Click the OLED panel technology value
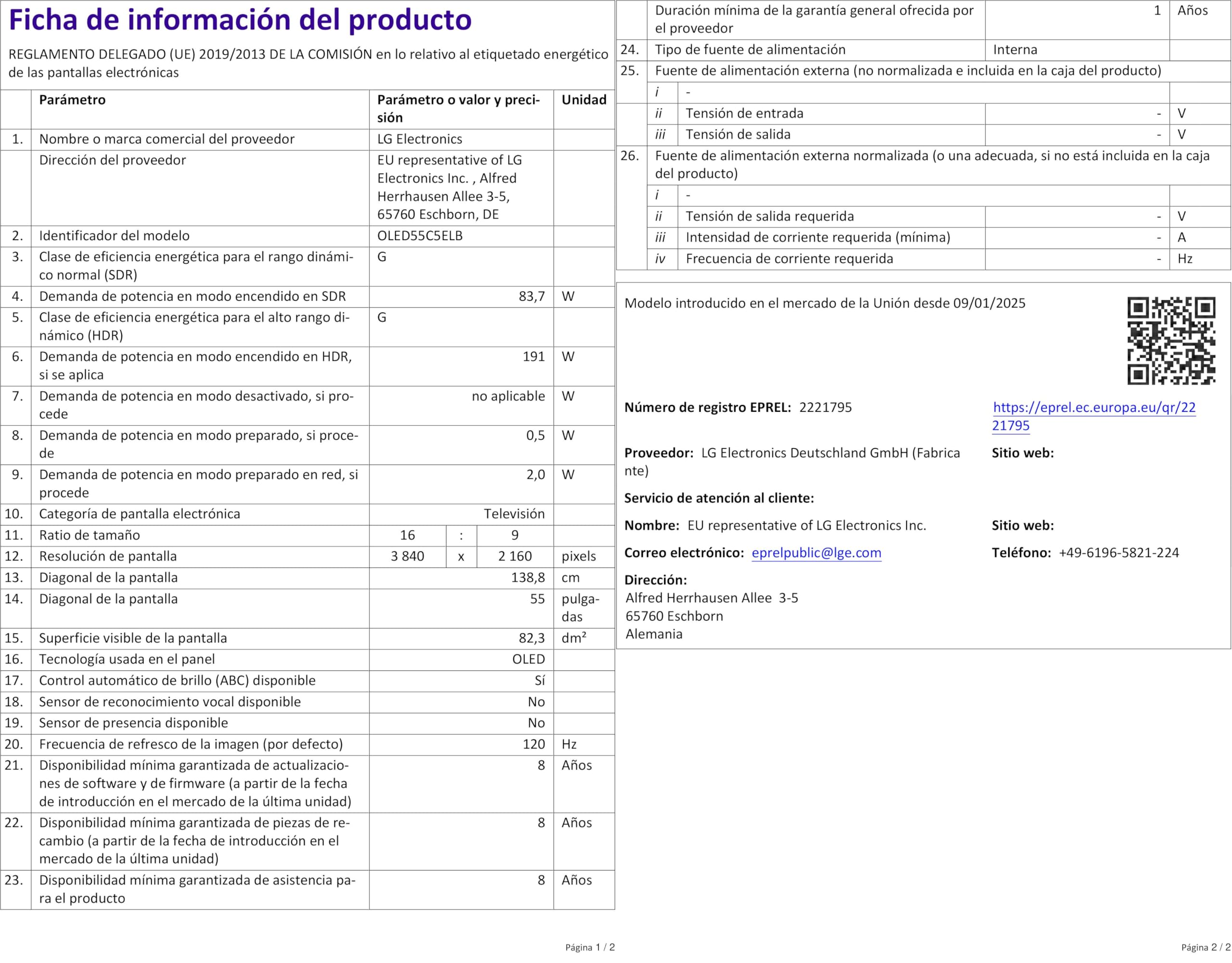 pyautogui.click(x=528, y=659)
